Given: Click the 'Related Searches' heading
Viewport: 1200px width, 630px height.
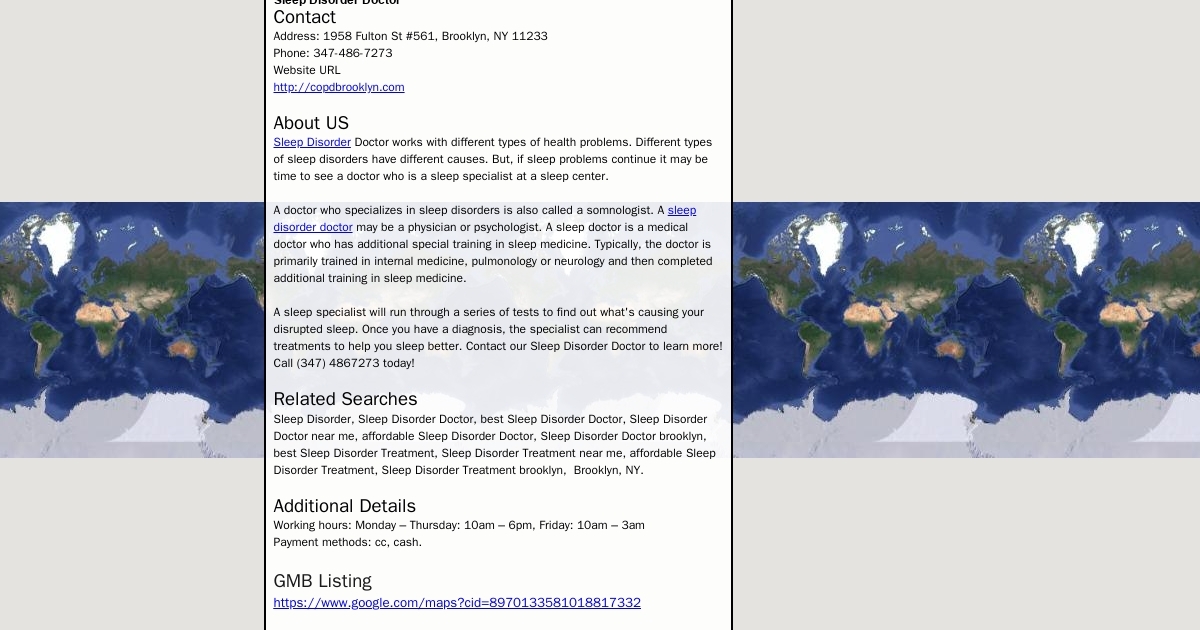Looking at the screenshot, I should 345,399.
